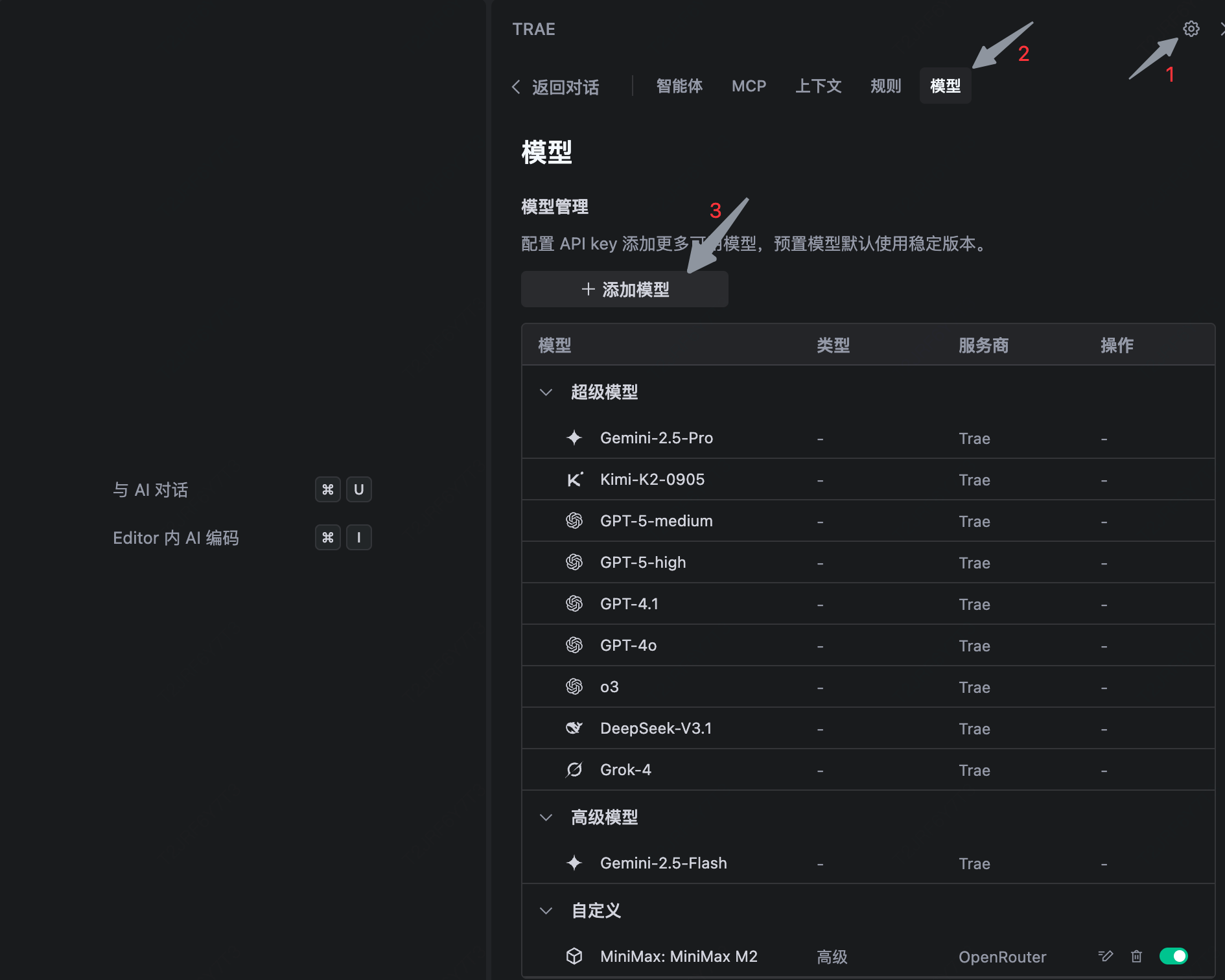This screenshot has width=1225, height=980.
Task: Click the 添加模型 button
Action: (x=625, y=289)
